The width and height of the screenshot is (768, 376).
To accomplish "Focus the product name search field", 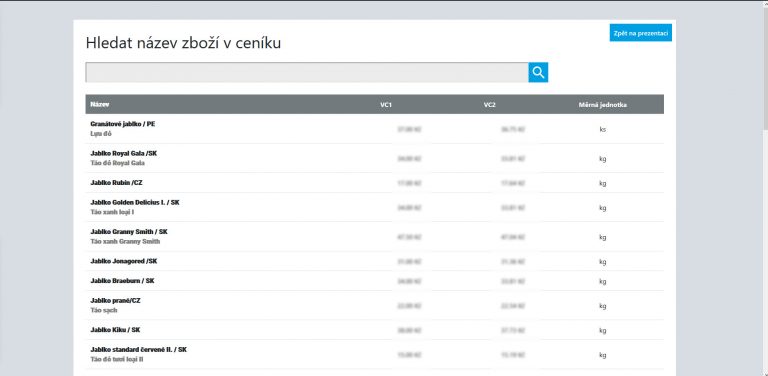I will (307, 72).
